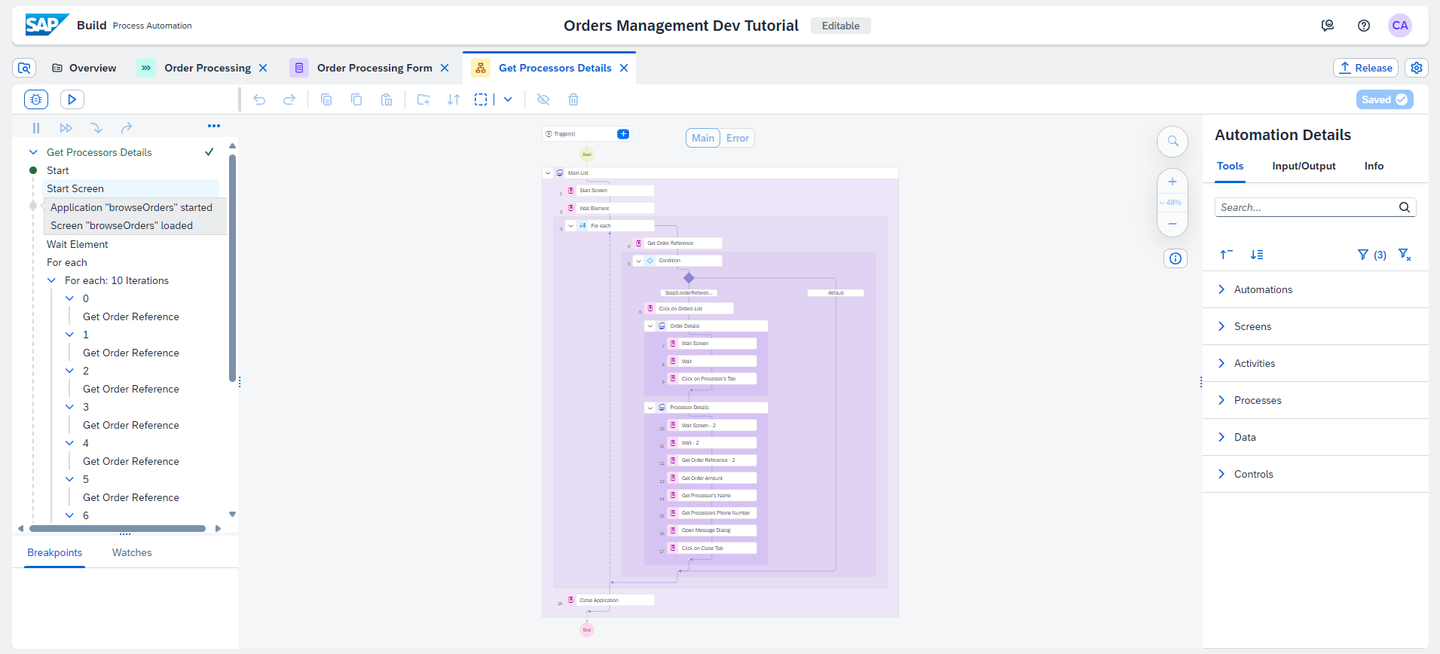Click the canvas info circle icon

1176,258
